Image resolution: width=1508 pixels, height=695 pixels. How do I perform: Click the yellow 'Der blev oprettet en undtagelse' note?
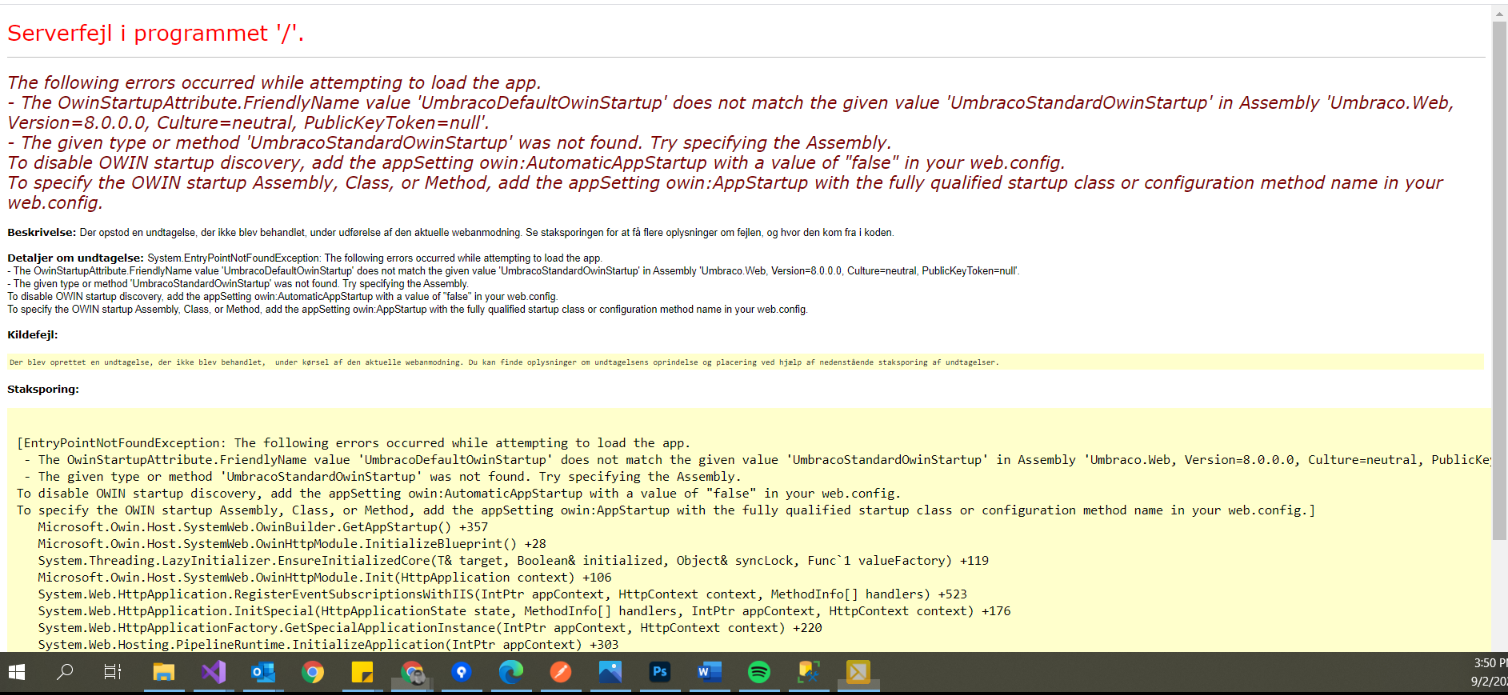(745, 362)
